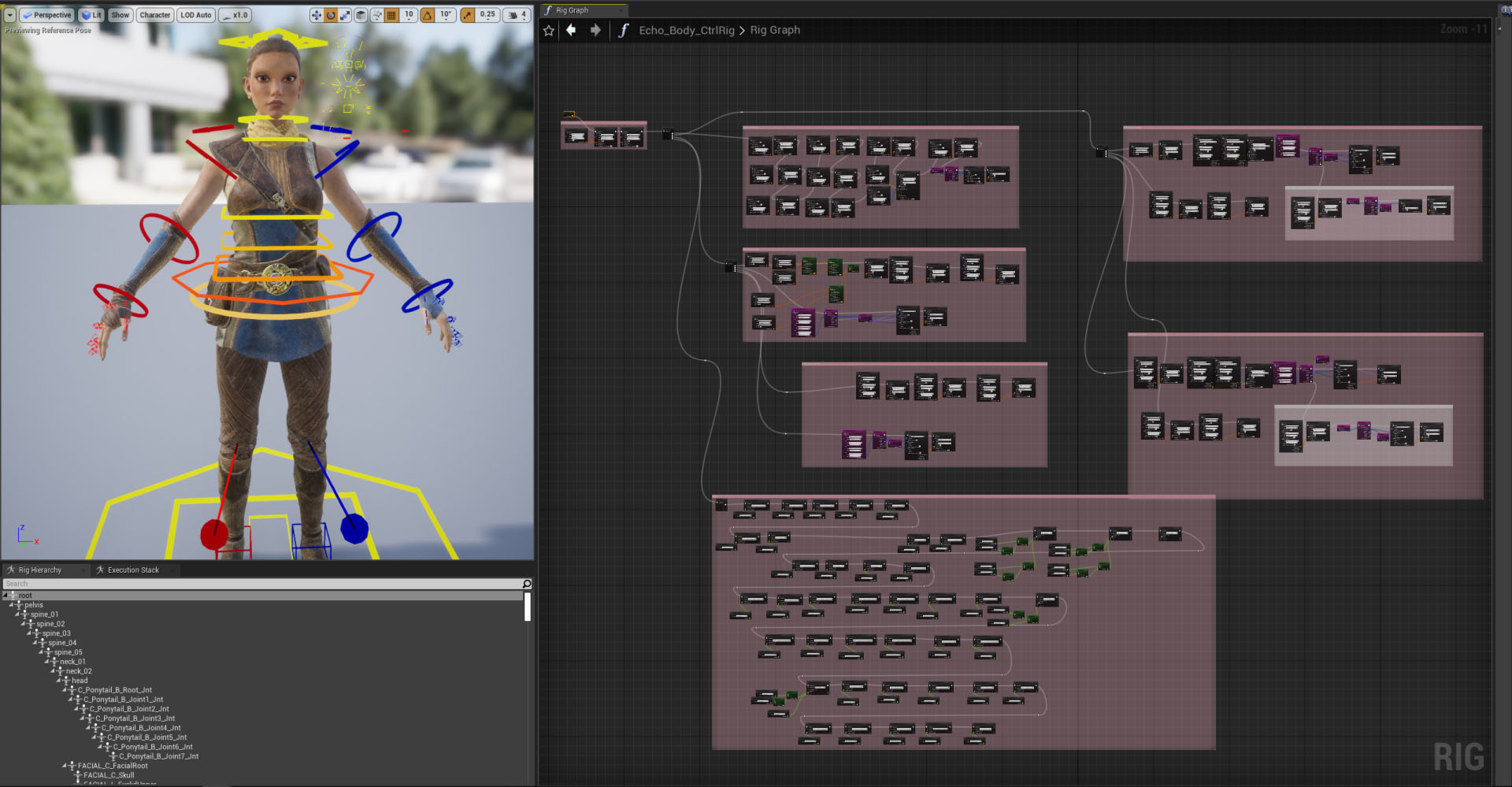Click the Echo_Body_CtrlRig breadcrumb link
The height and width of the screenshot is (787, 1512).
tap(687, 30)
